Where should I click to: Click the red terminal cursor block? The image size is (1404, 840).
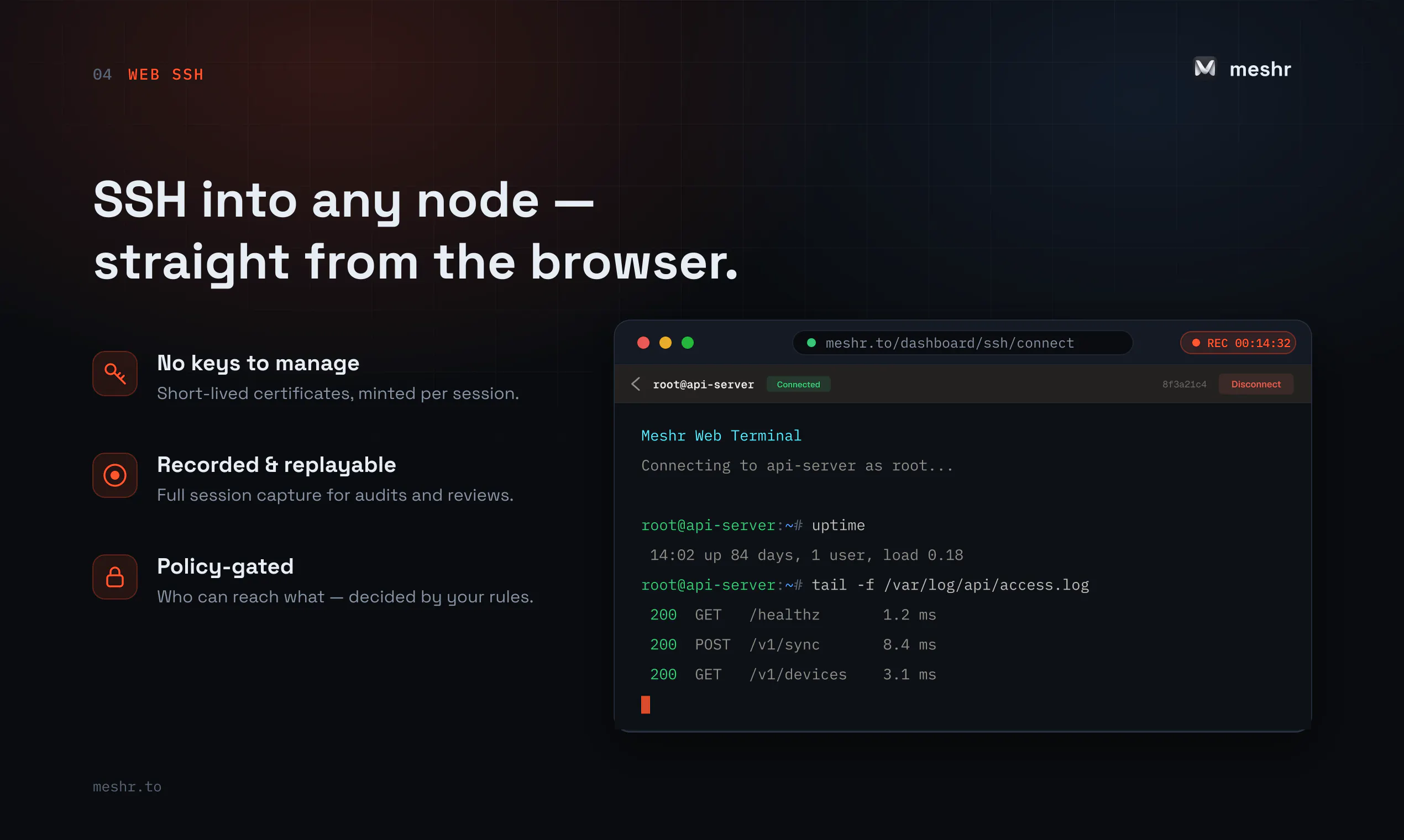click(646, 705)
